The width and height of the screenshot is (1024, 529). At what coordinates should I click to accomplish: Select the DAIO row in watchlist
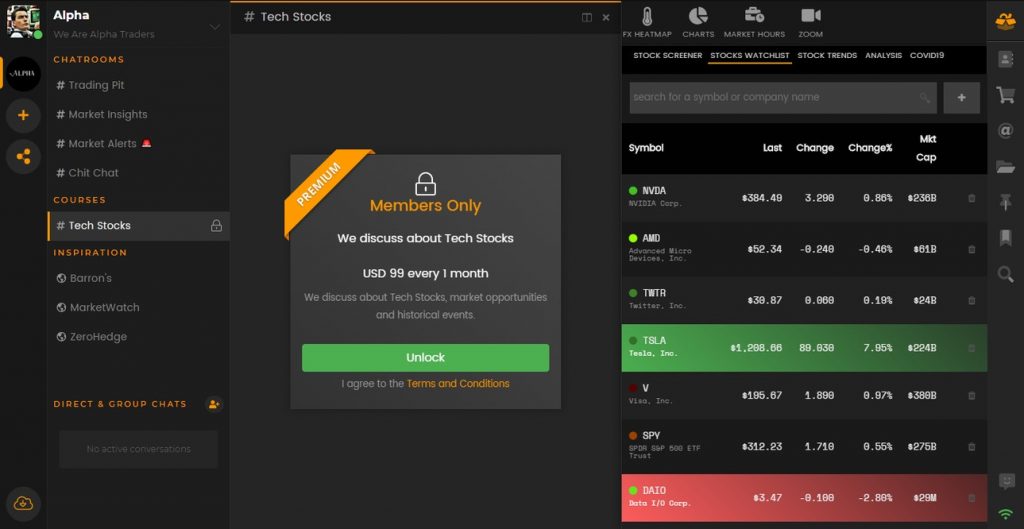(804, 498)
